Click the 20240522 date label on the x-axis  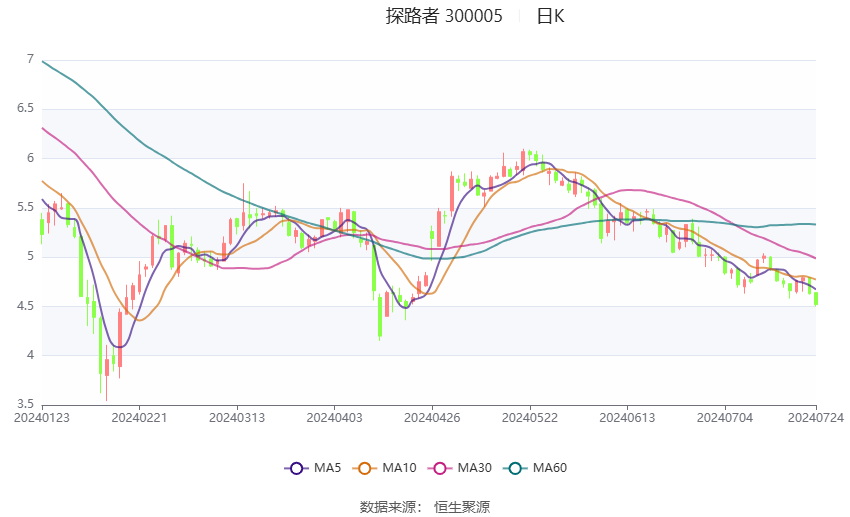click(x=529, y=417)
